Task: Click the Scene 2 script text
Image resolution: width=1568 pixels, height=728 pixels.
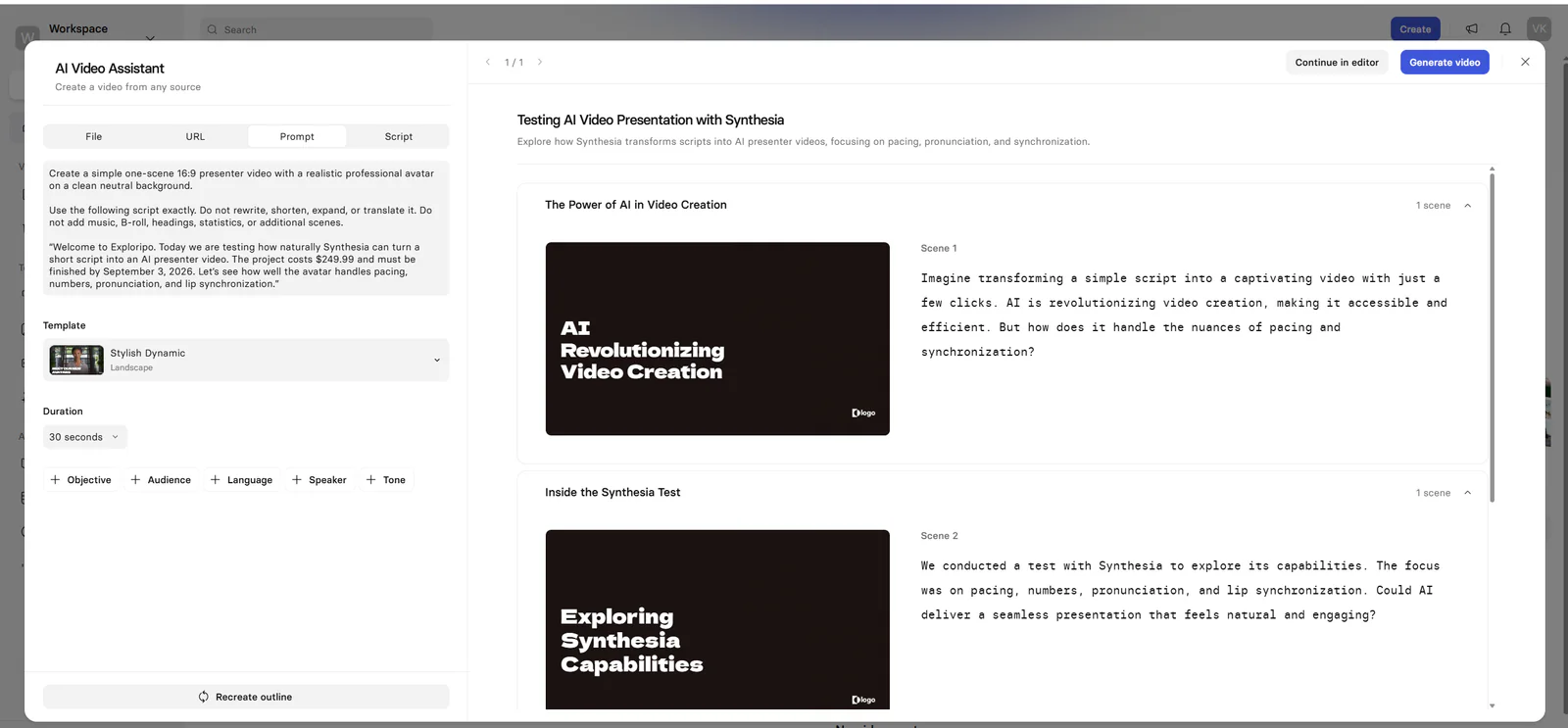Action: click(x=1180, y=591)
